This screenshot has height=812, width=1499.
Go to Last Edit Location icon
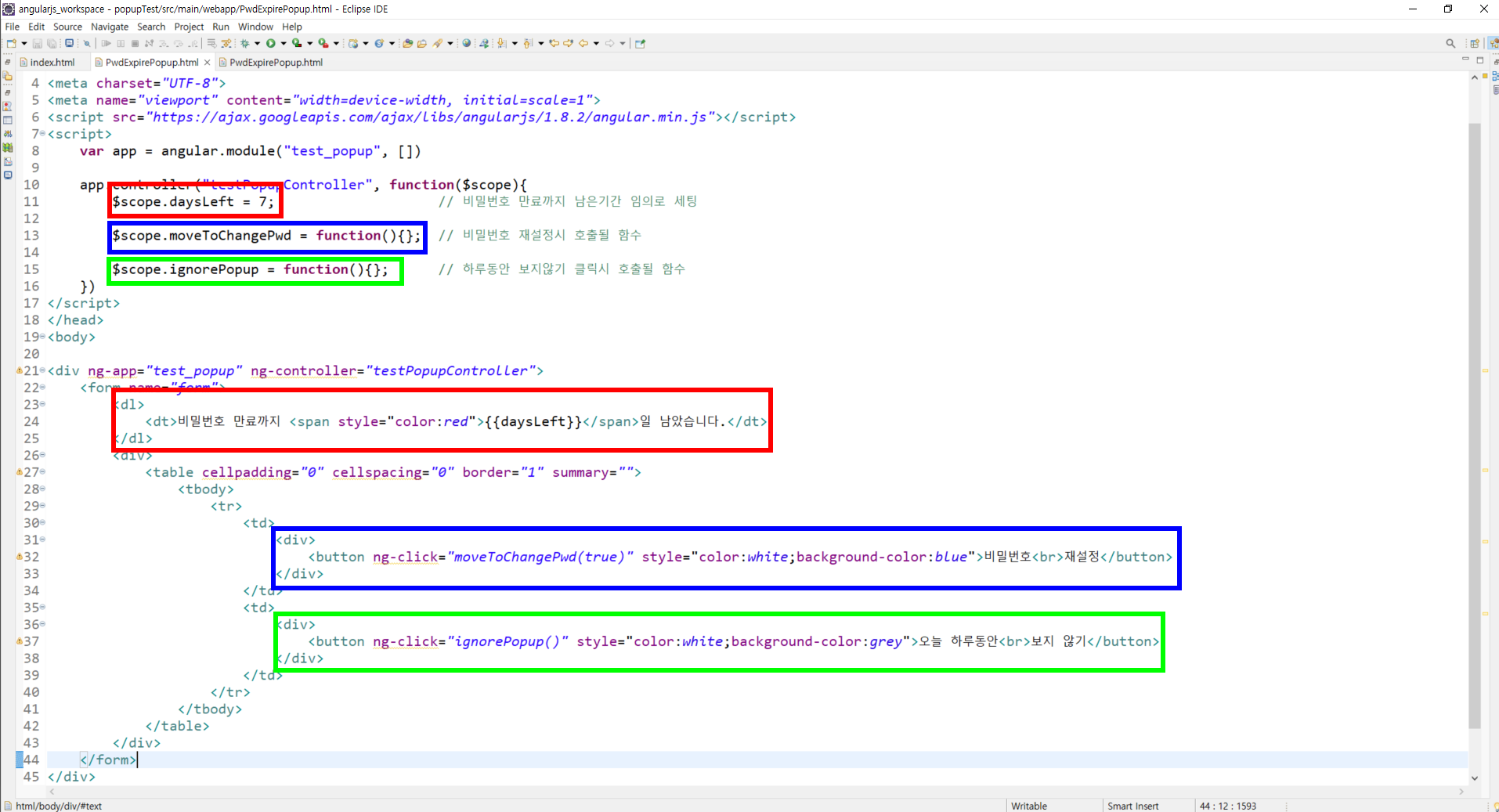[554, 43]
